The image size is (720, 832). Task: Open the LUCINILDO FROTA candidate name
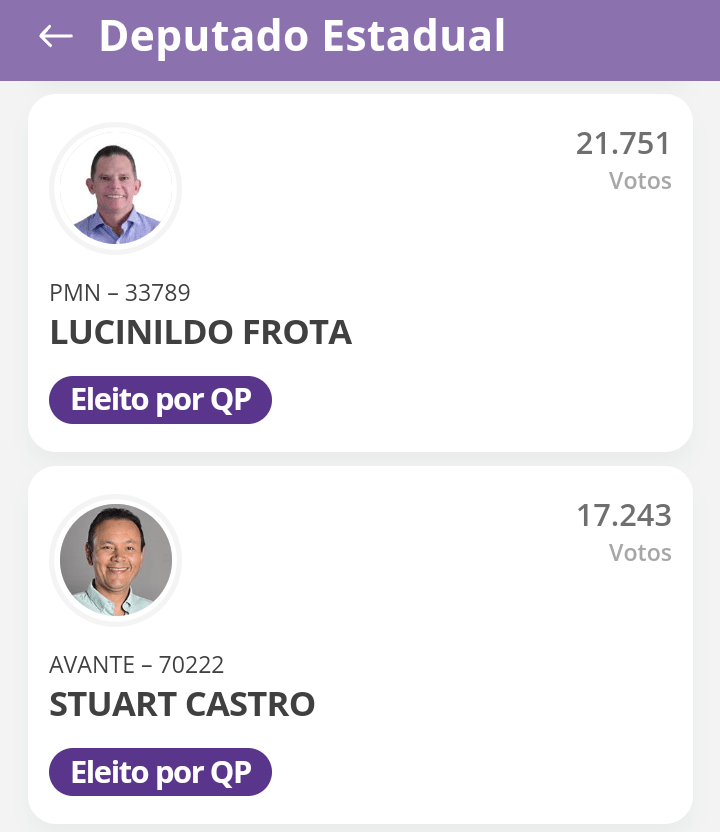[x=200, y=333]
